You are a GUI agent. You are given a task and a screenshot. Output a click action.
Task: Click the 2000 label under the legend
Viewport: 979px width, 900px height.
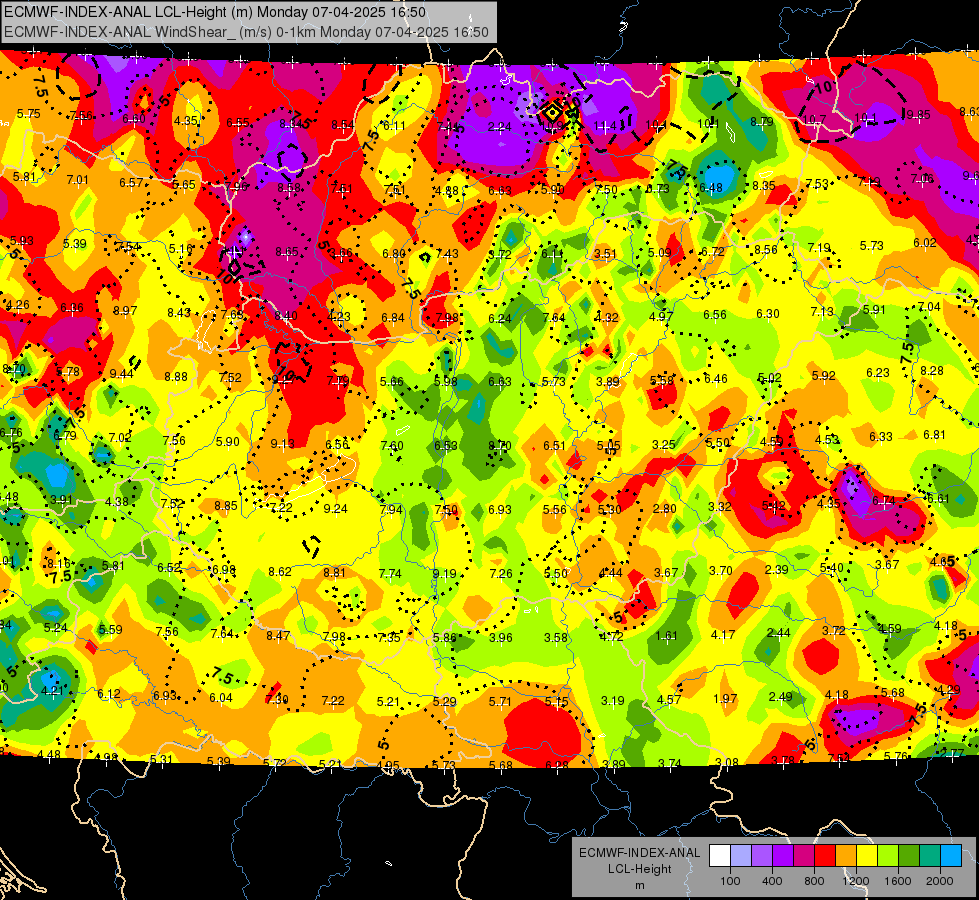(940, 881)
